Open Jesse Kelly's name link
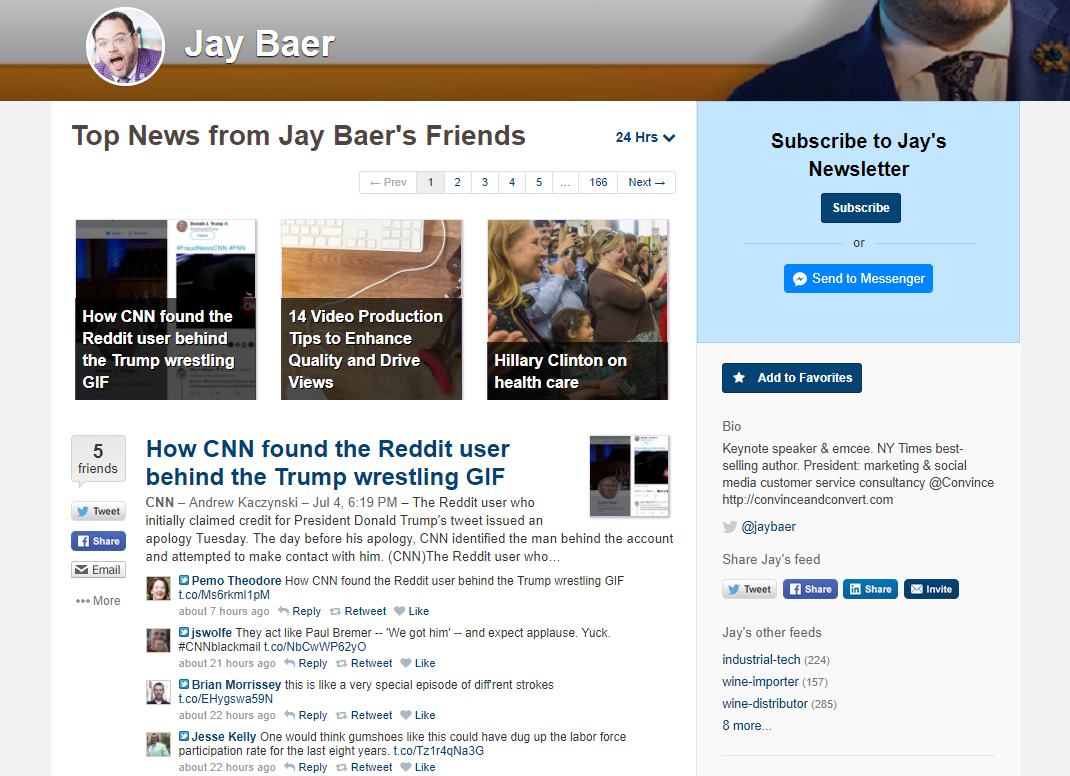 pyautogui.click(x=224, y=736)
